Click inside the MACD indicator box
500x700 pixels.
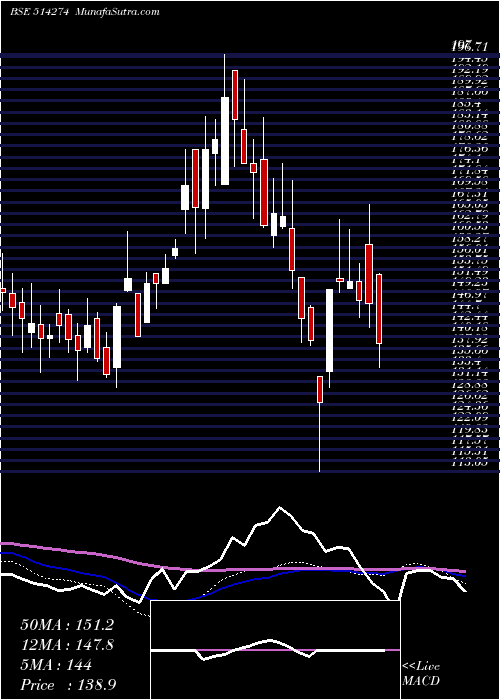tap(275, 650)
